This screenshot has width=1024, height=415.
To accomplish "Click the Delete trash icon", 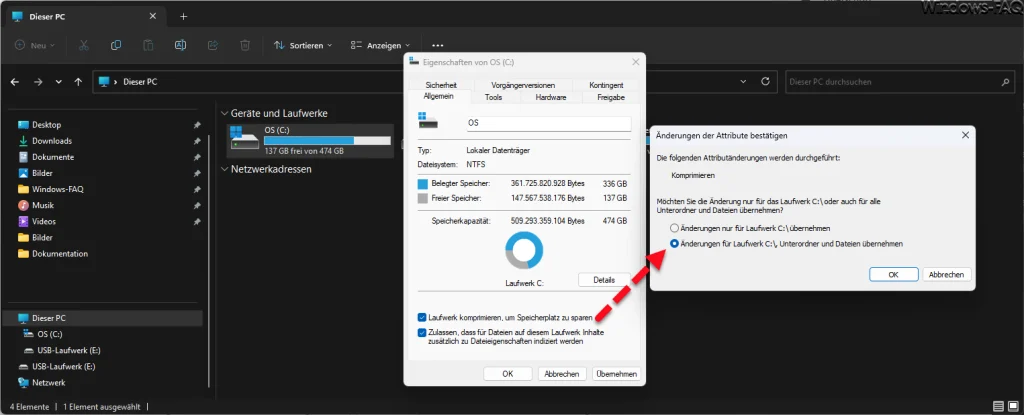I will pos(245,45).
